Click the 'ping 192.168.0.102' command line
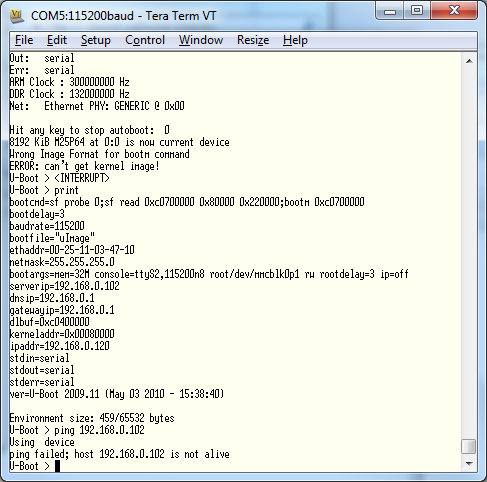Screen dimensions: 487x482 click(x=77, y=430)
